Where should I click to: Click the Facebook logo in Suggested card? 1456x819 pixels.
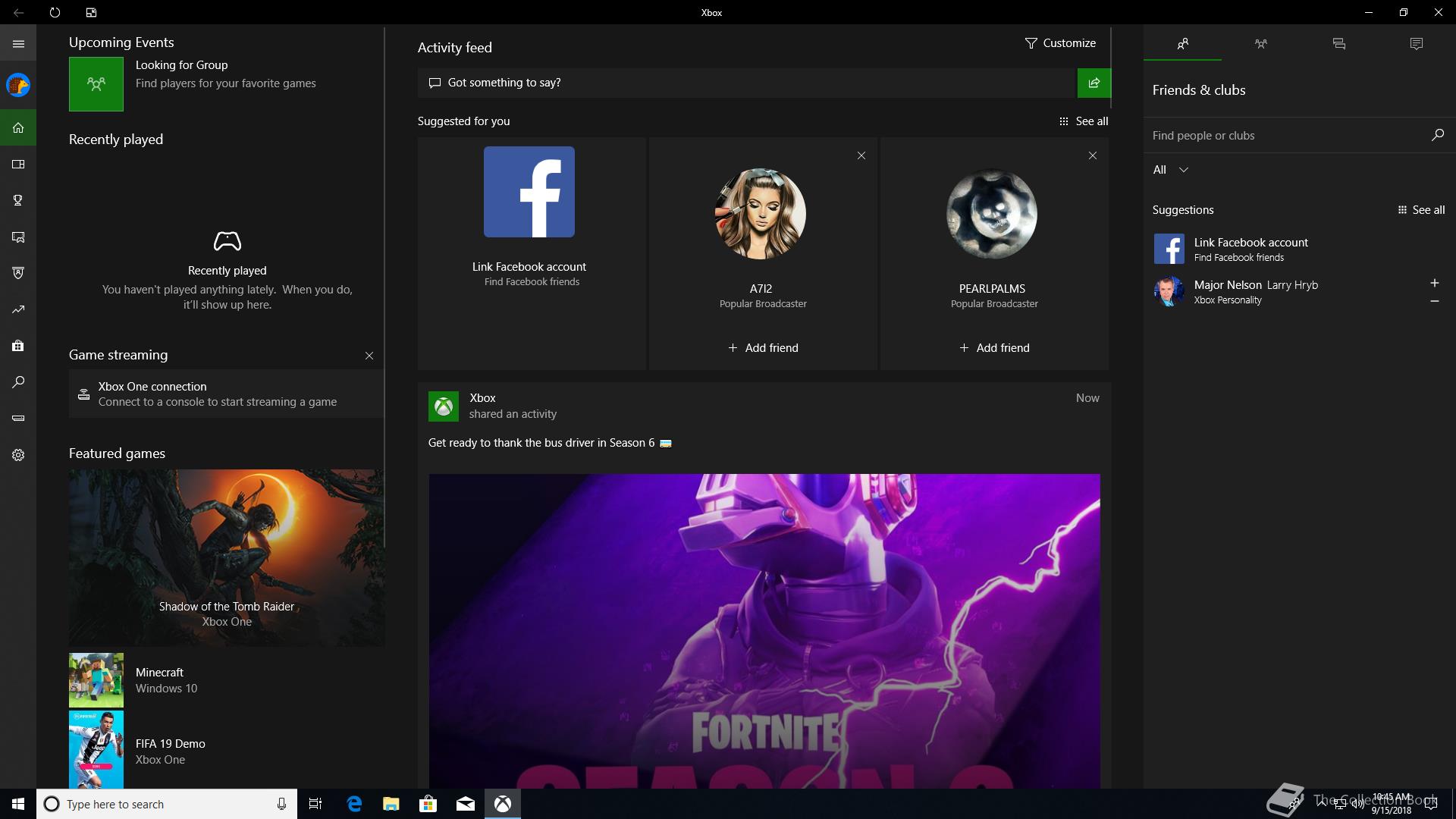tap(529, 192)
